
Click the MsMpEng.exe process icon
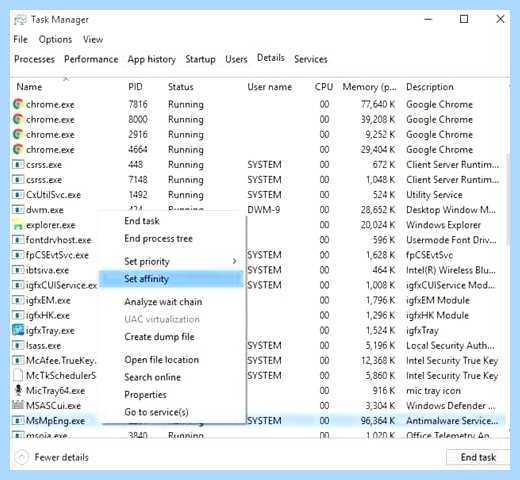point(18,421)
